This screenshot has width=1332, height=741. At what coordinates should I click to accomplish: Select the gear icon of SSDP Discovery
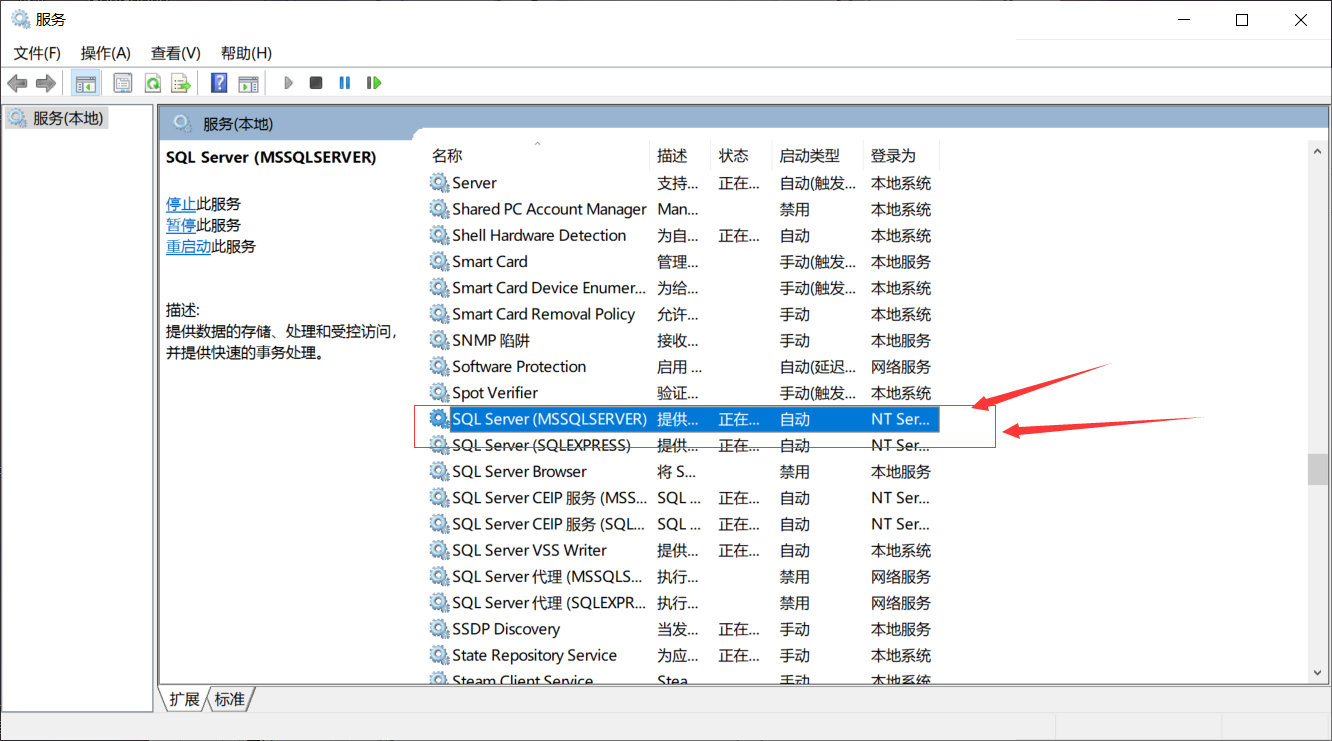point(439,629)
